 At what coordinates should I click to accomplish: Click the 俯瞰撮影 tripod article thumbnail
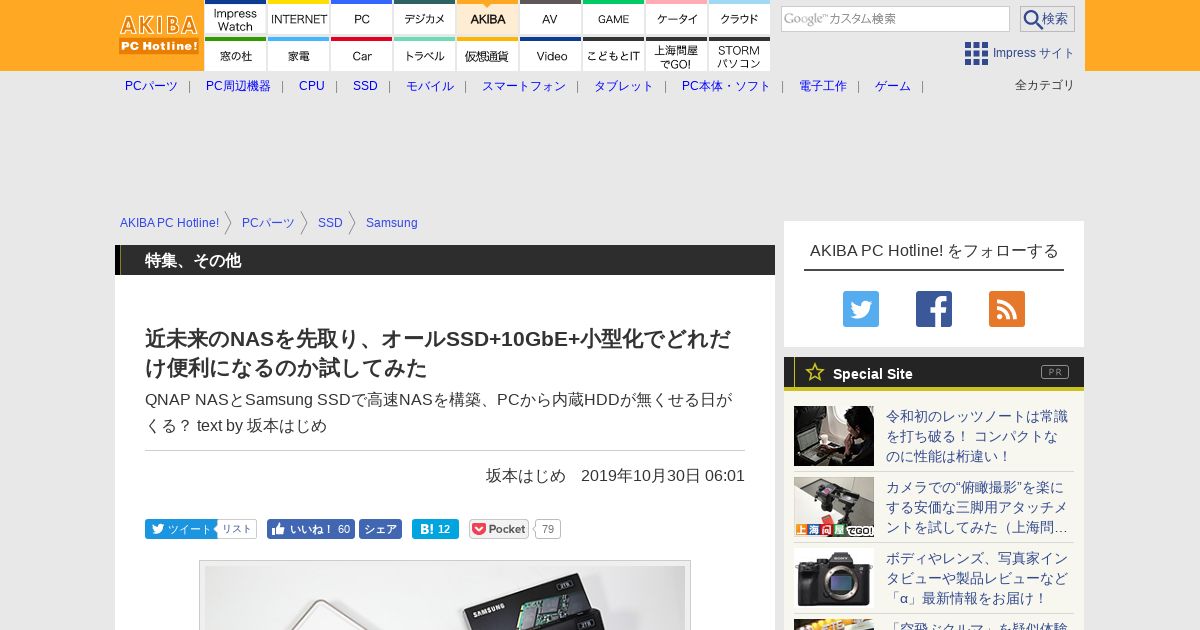tap(834, 507)
